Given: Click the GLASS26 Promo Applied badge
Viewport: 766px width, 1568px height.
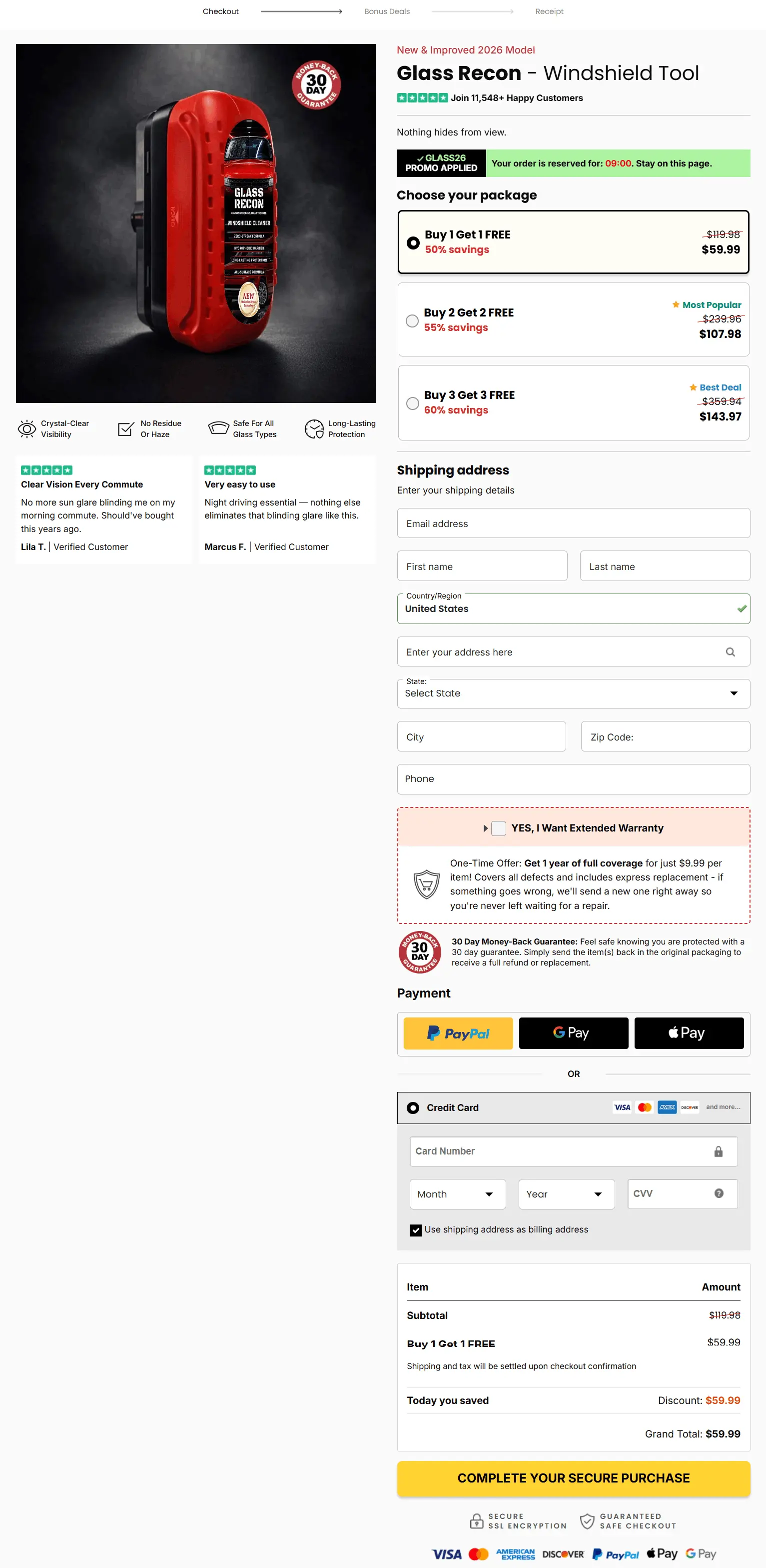Looking at the screenshot, I should 441,163.
